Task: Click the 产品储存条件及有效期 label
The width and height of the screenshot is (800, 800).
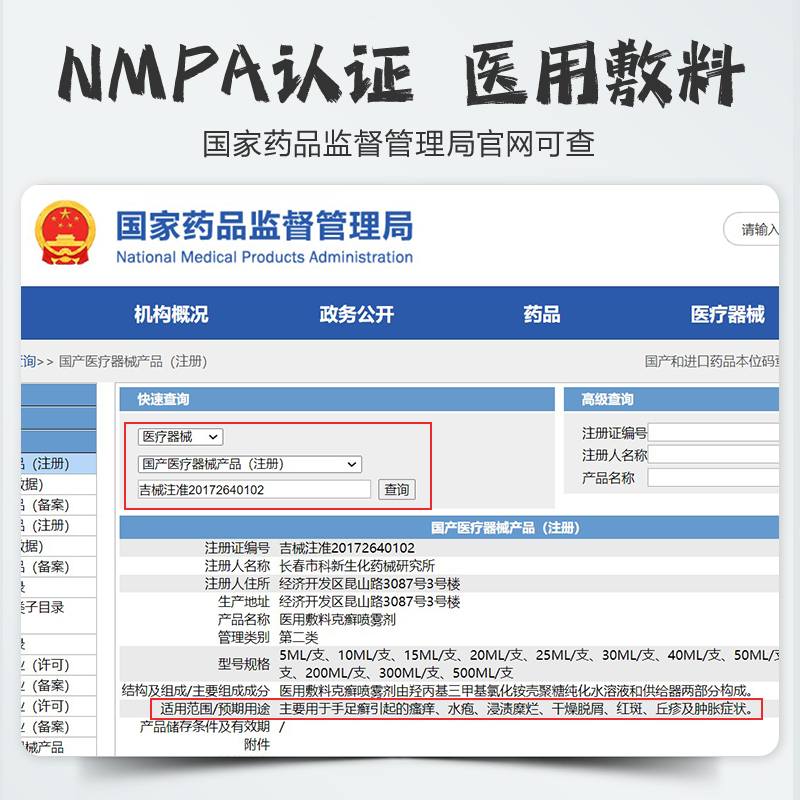Action: click(x=205, y=727)
